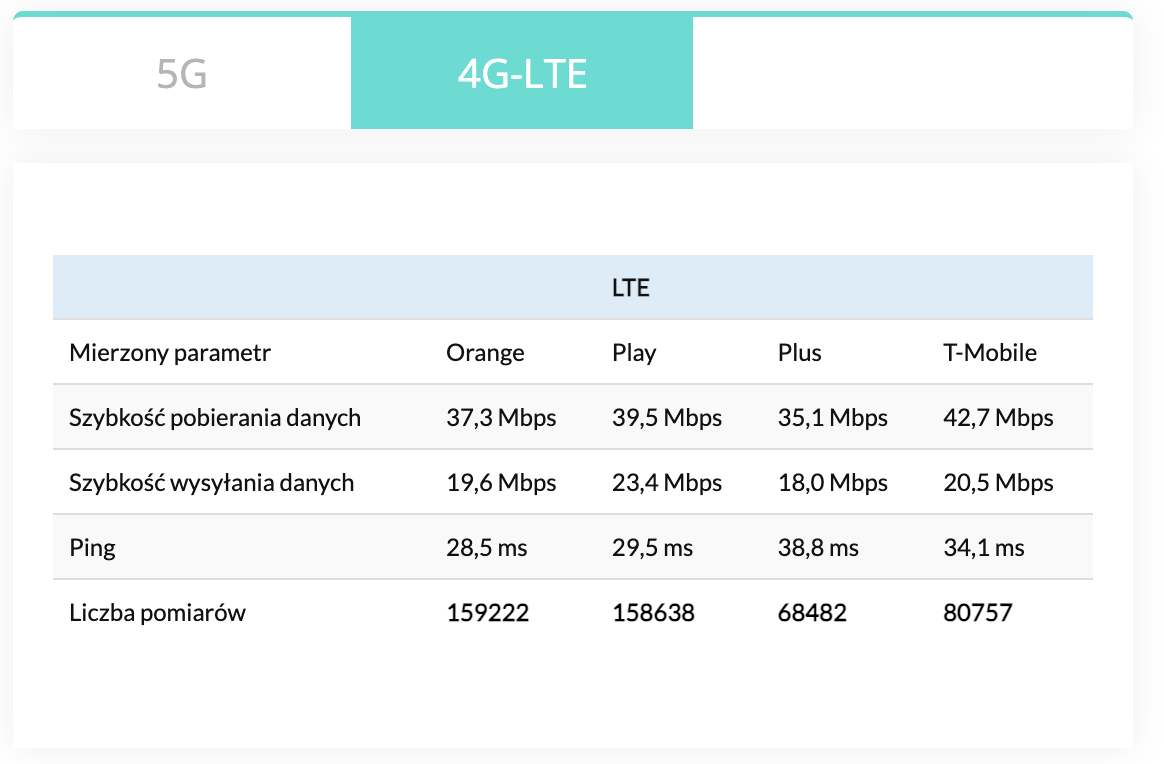This screenshot has width=1164, height=764.
Task: Click Play upload speed 23,4 Mbps
Action: [x=667, y=482]
